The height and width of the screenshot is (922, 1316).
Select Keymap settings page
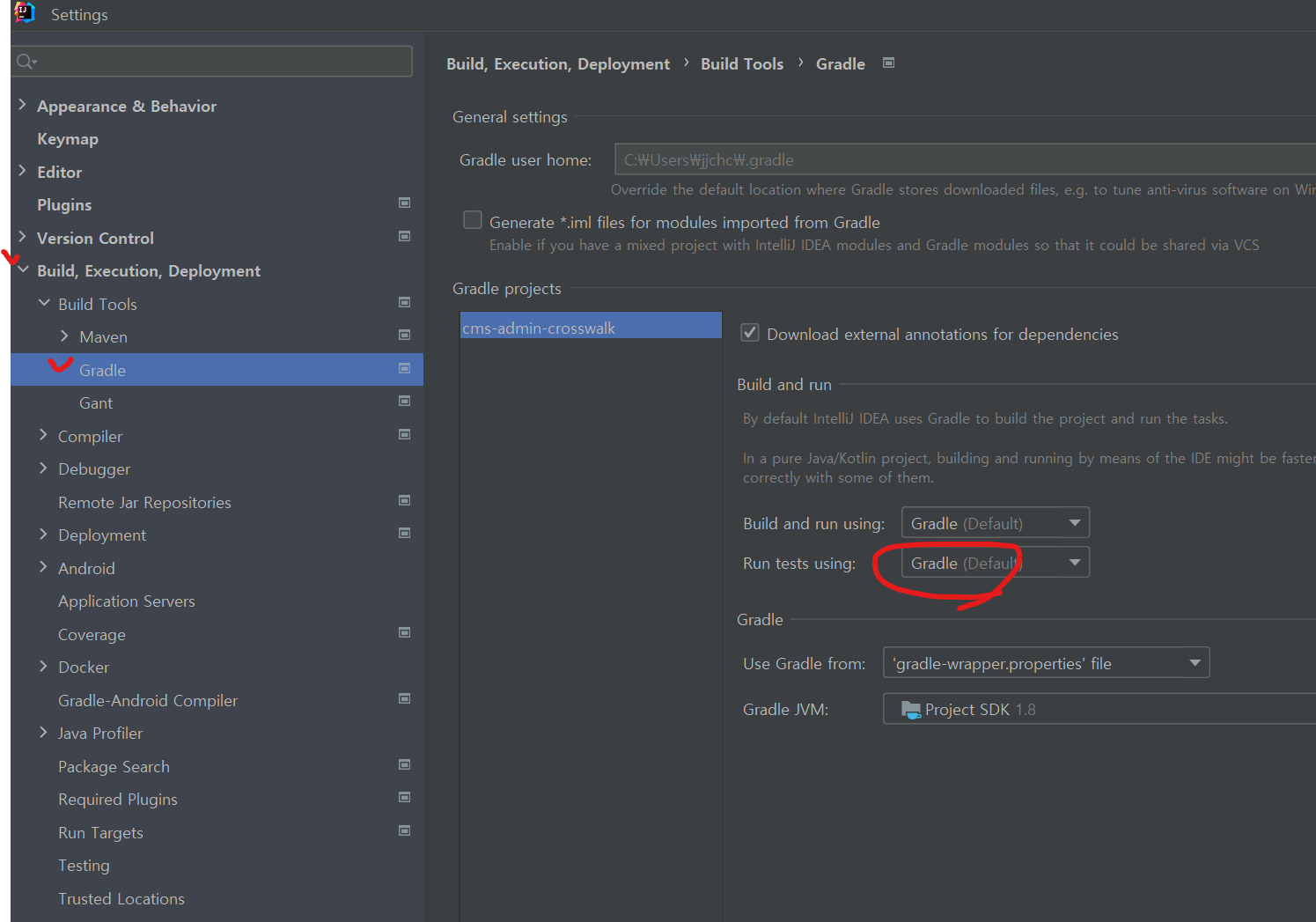pos(68,139)
